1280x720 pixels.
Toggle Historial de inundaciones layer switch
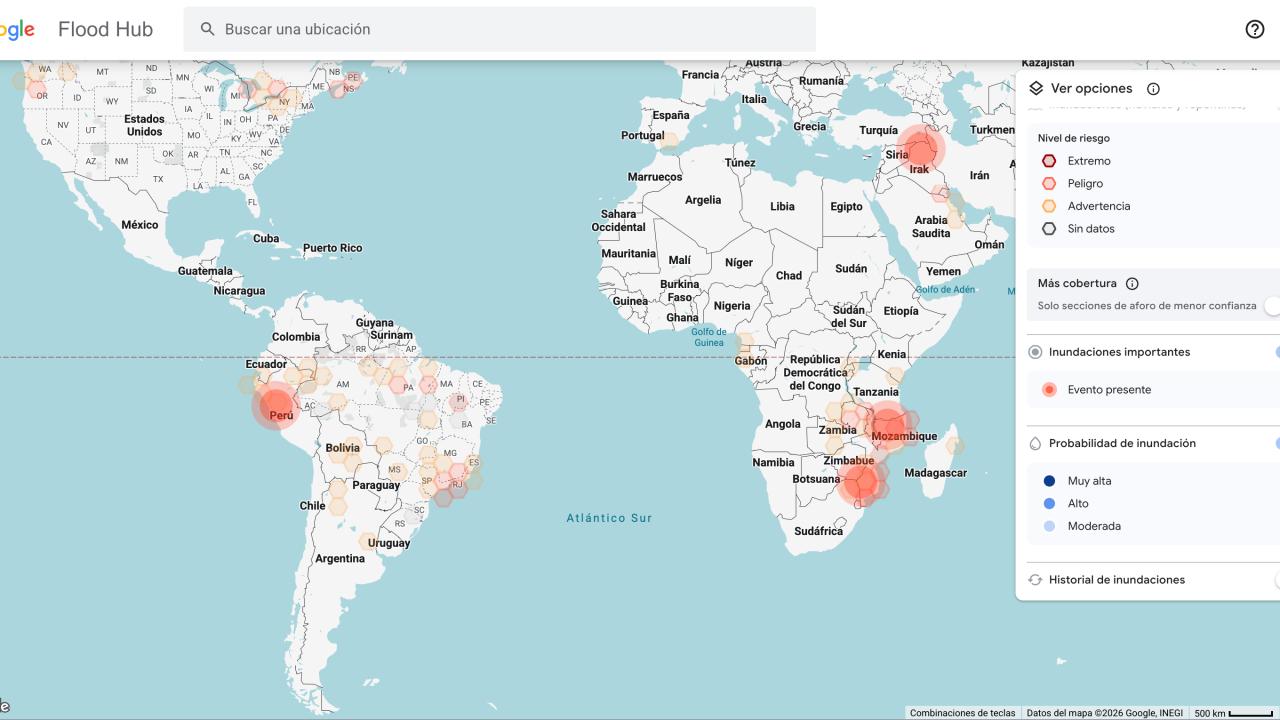(x=1275, y=580)
